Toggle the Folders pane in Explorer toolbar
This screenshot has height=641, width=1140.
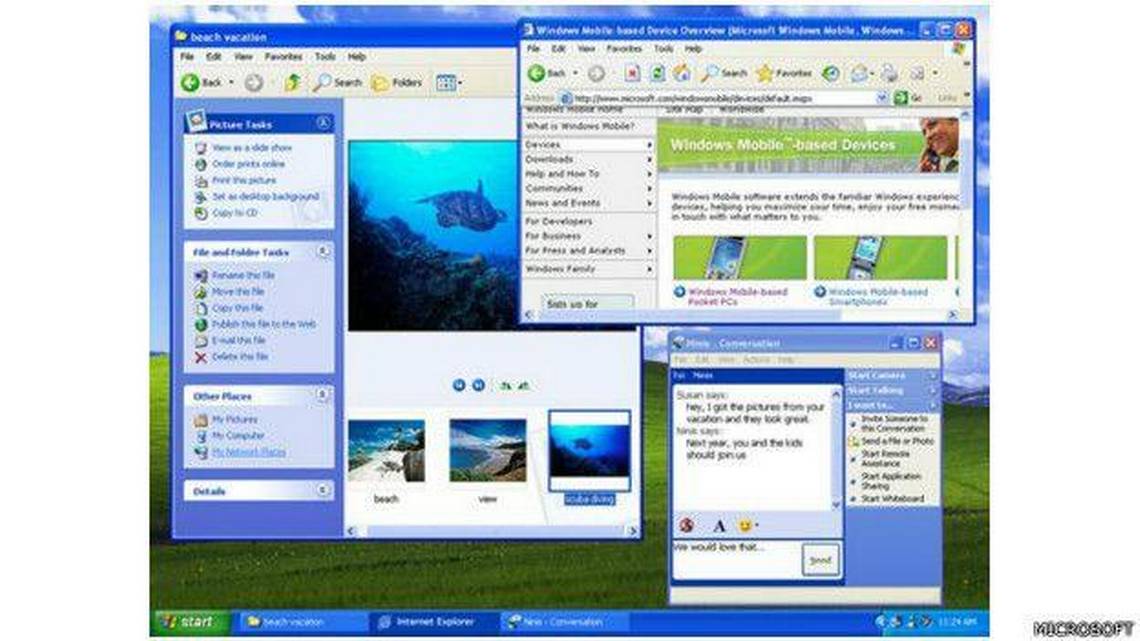(x=397, y=83)
